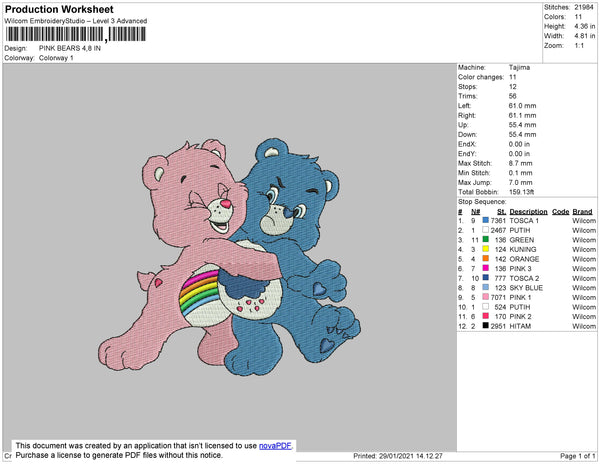Select the 'TOSCA 1' description text
Image resolution: width=600 pixels, height=464 pixels.
coord(524,221)
